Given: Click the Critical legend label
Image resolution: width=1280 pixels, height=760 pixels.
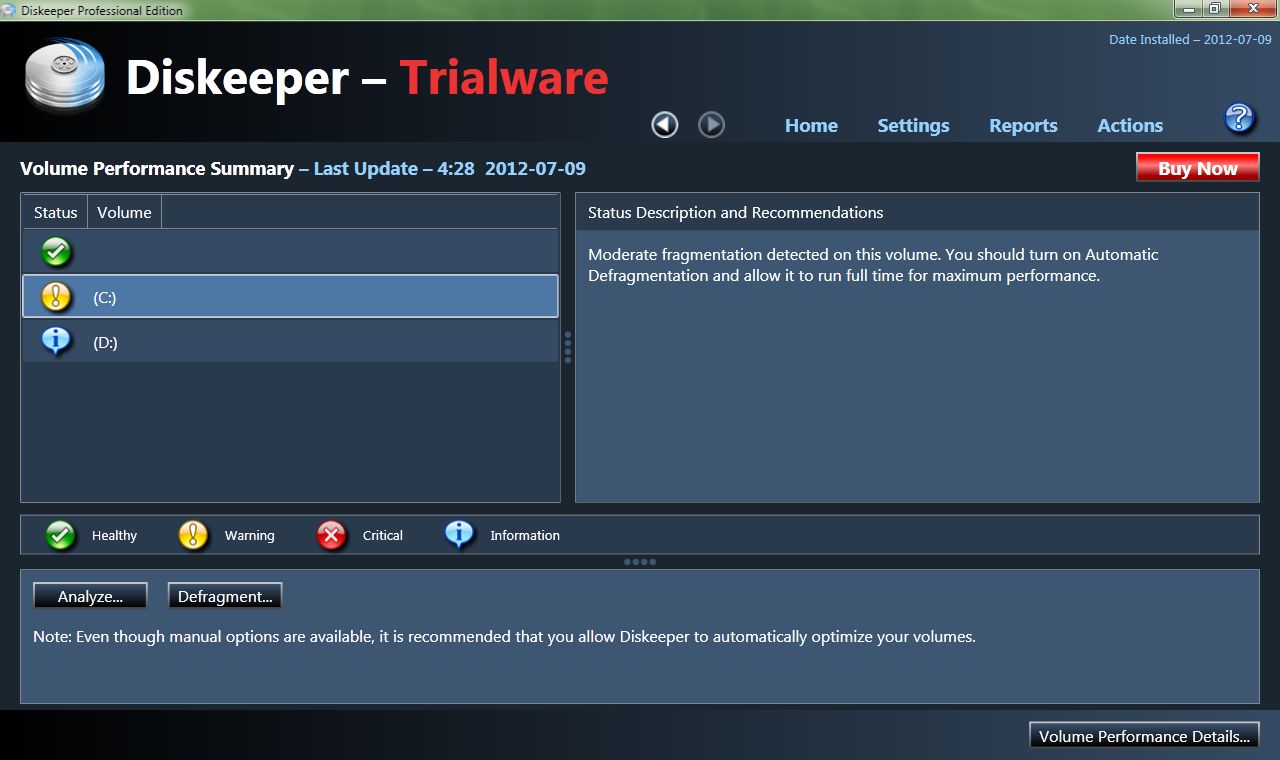Looking at the screenshot, I should pos(382,536).
